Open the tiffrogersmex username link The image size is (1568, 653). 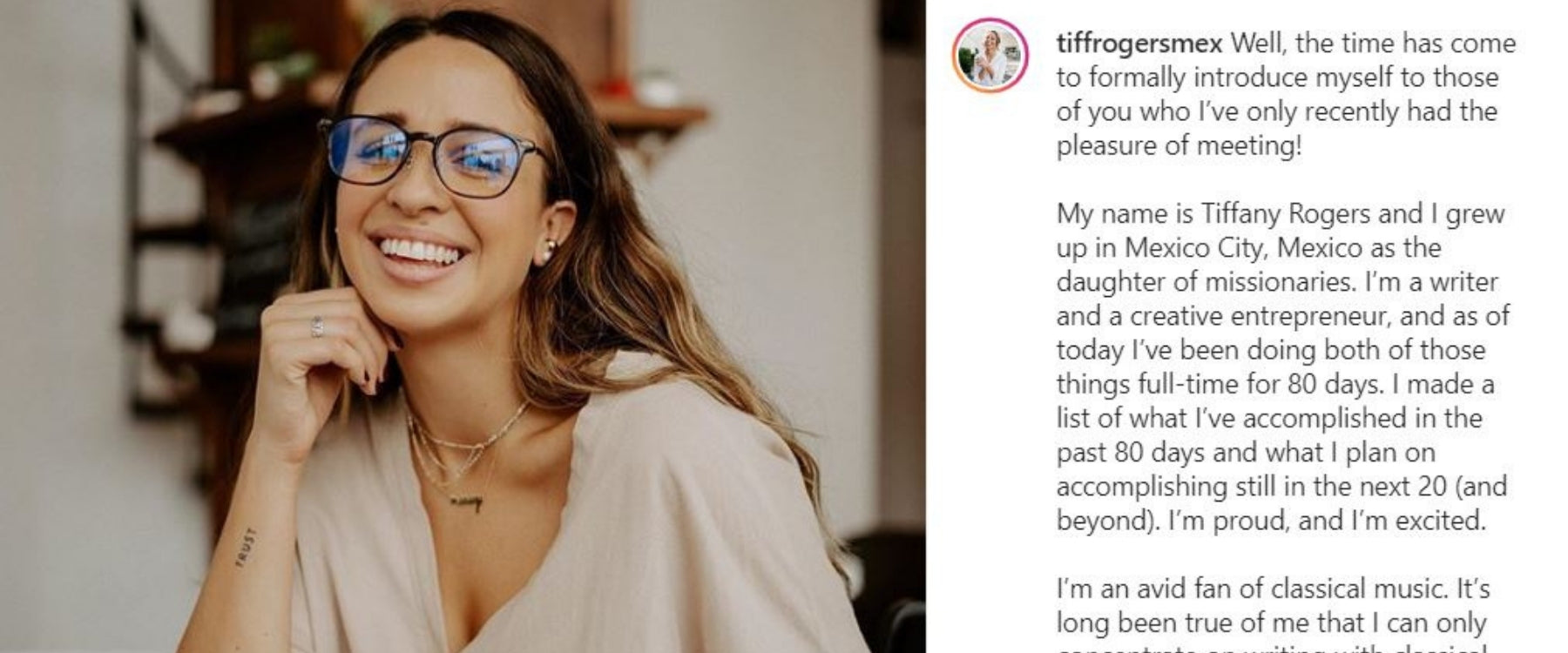tap(1139, 44)
